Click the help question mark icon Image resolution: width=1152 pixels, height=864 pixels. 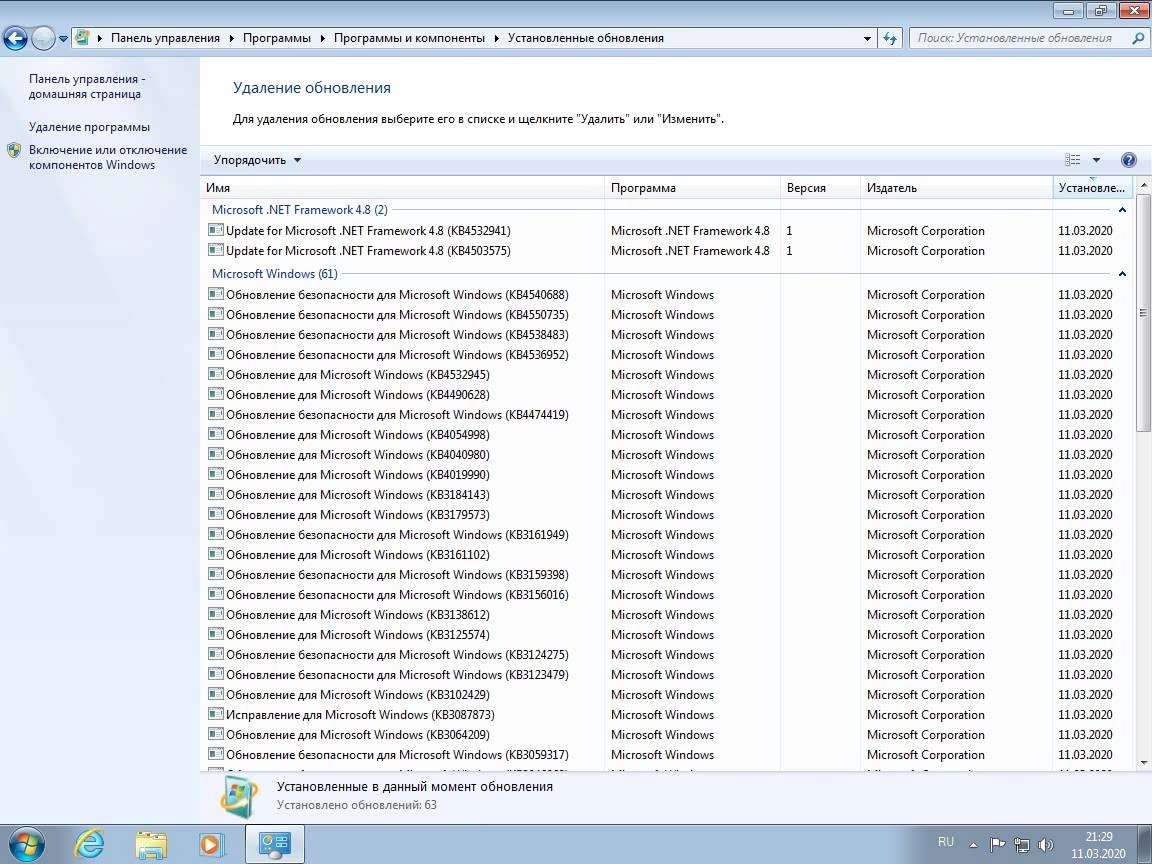(x=1129, y=160)
